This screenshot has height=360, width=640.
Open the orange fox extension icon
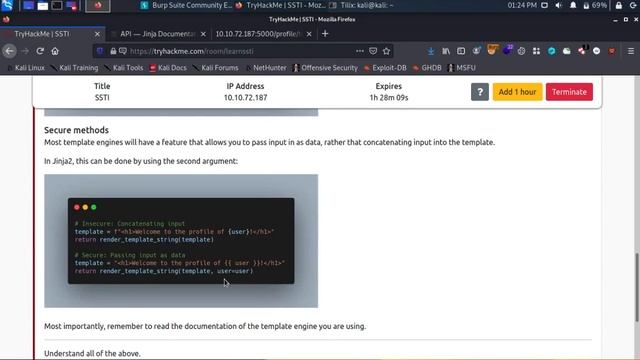pyautogui.click(x=493, y=50)
